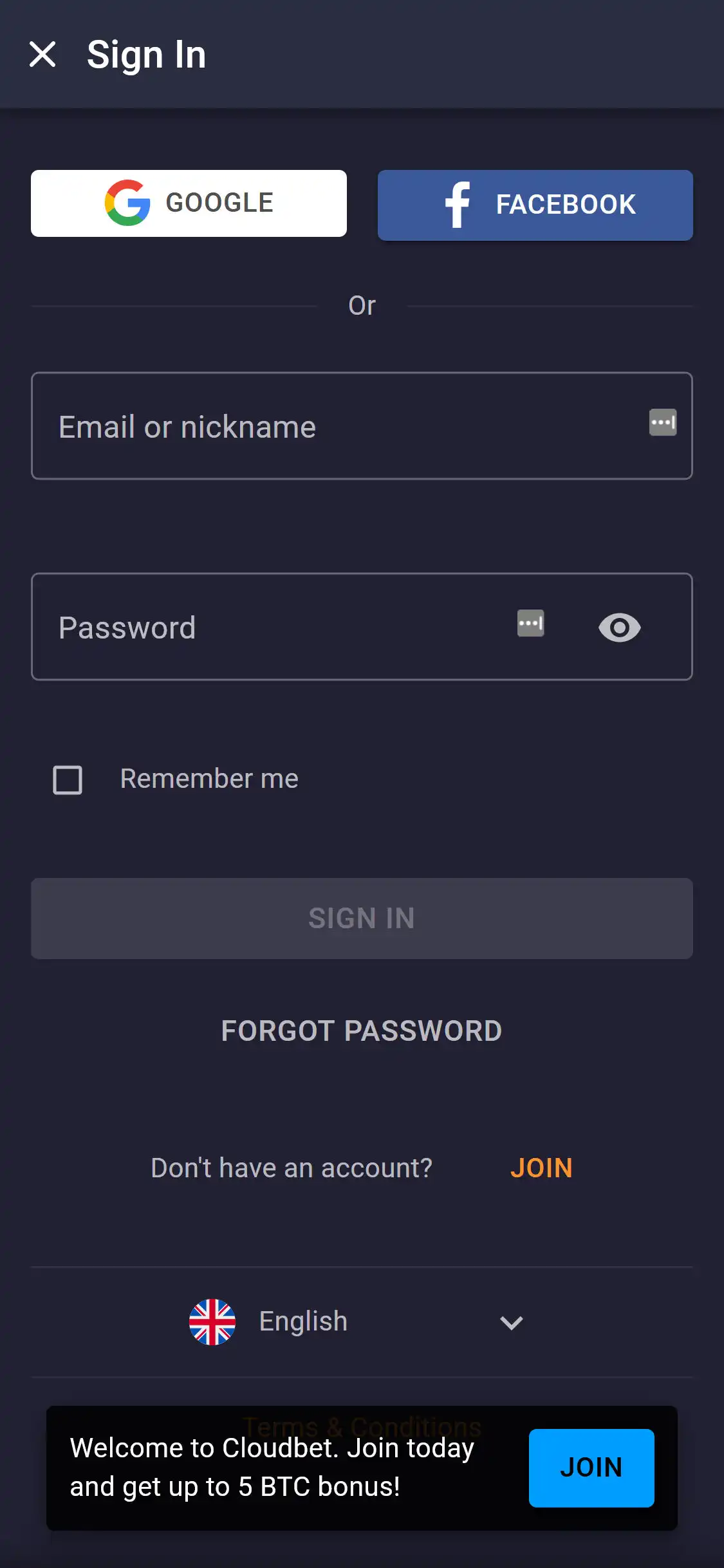724x1568 pixels.
Task: Sign in with Google button
Action: [x=189, y=203]
